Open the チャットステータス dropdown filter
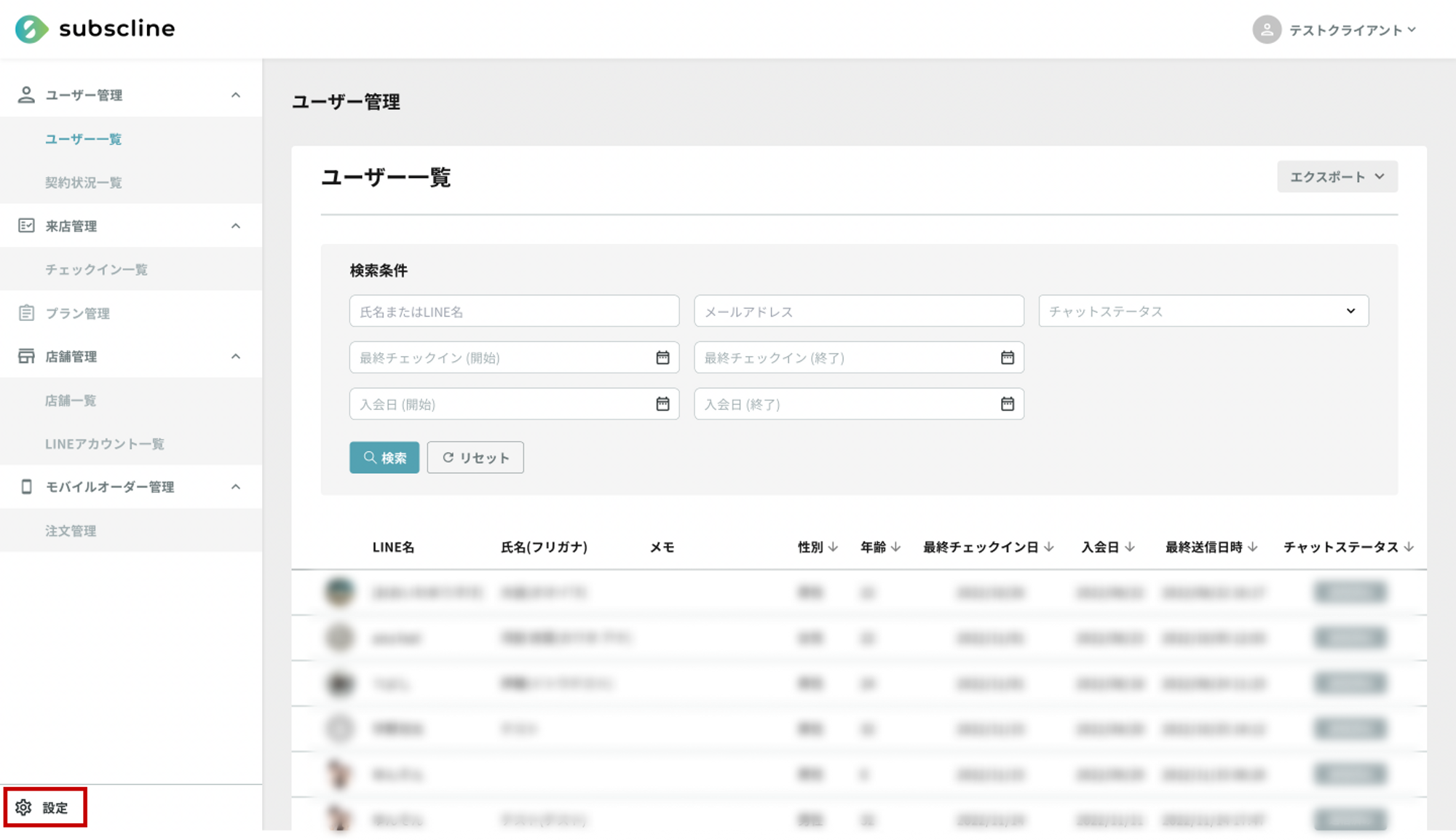Viewport: 1456px width, 840px height. (1203, 311)
